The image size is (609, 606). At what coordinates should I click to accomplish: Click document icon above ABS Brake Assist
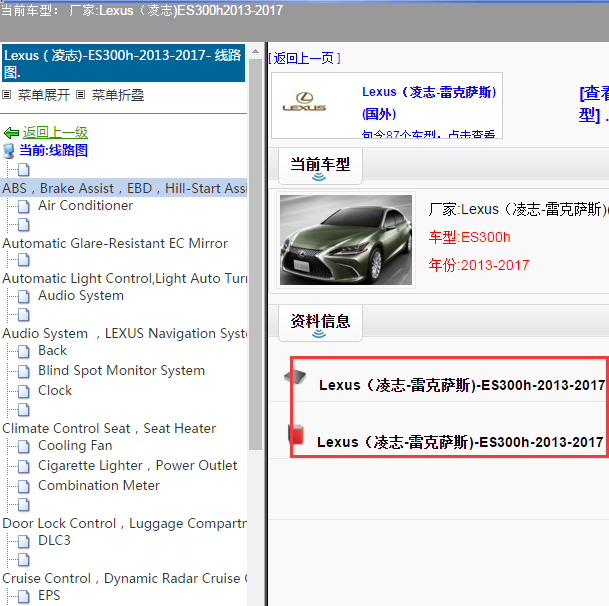[x=24, y=170]
